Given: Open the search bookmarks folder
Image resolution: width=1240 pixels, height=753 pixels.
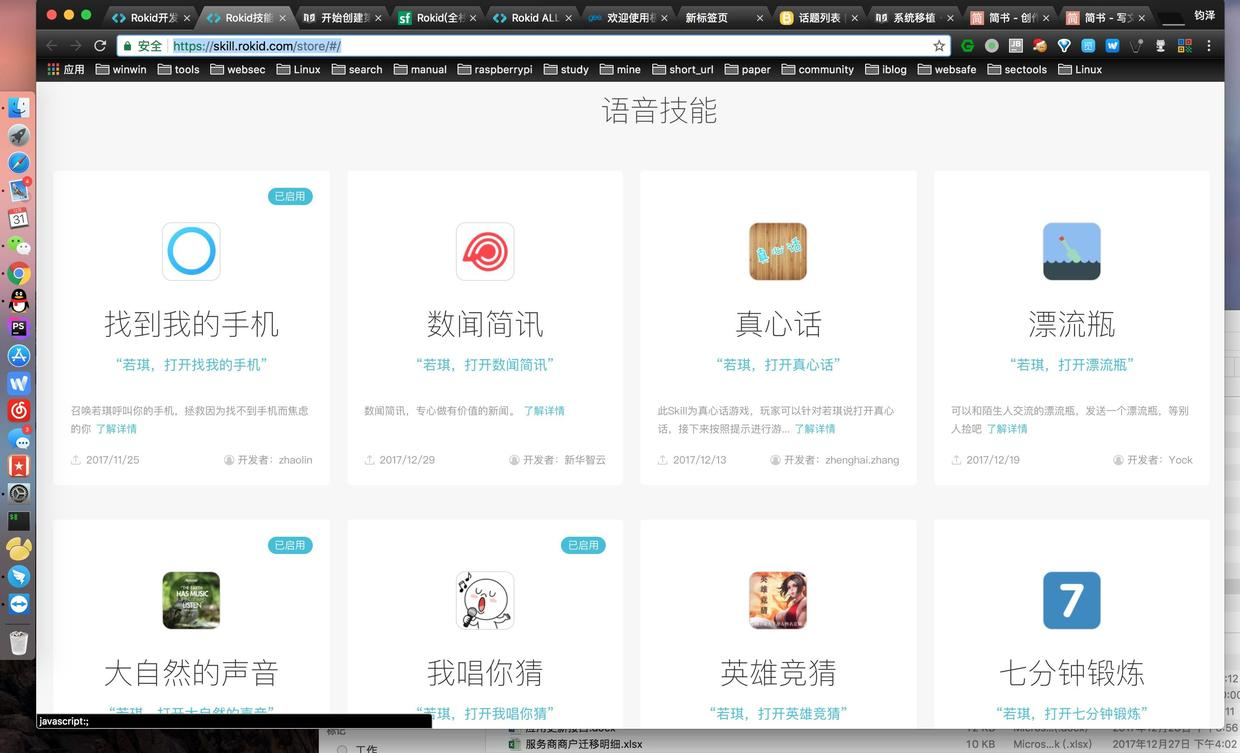Looking at the screenshot, I should click(x=357, y=70).
